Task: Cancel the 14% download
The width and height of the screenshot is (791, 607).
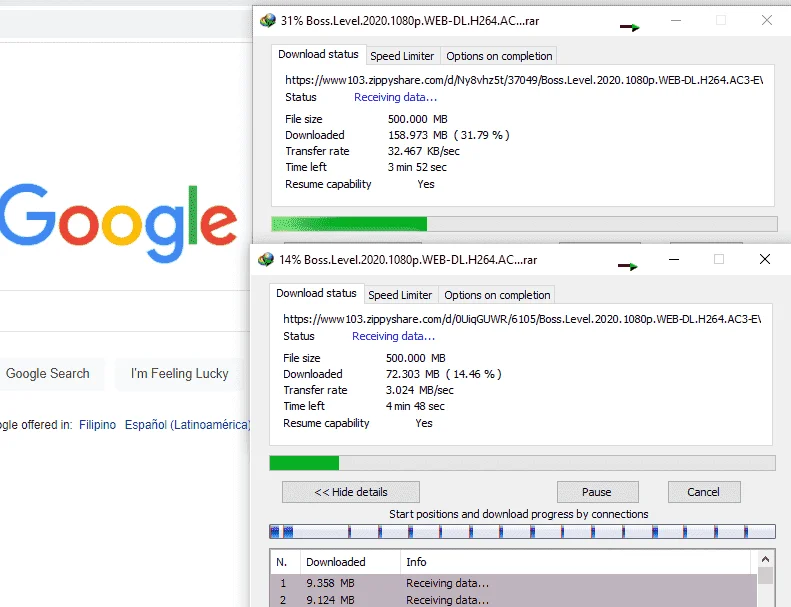Action: point(704,492)
